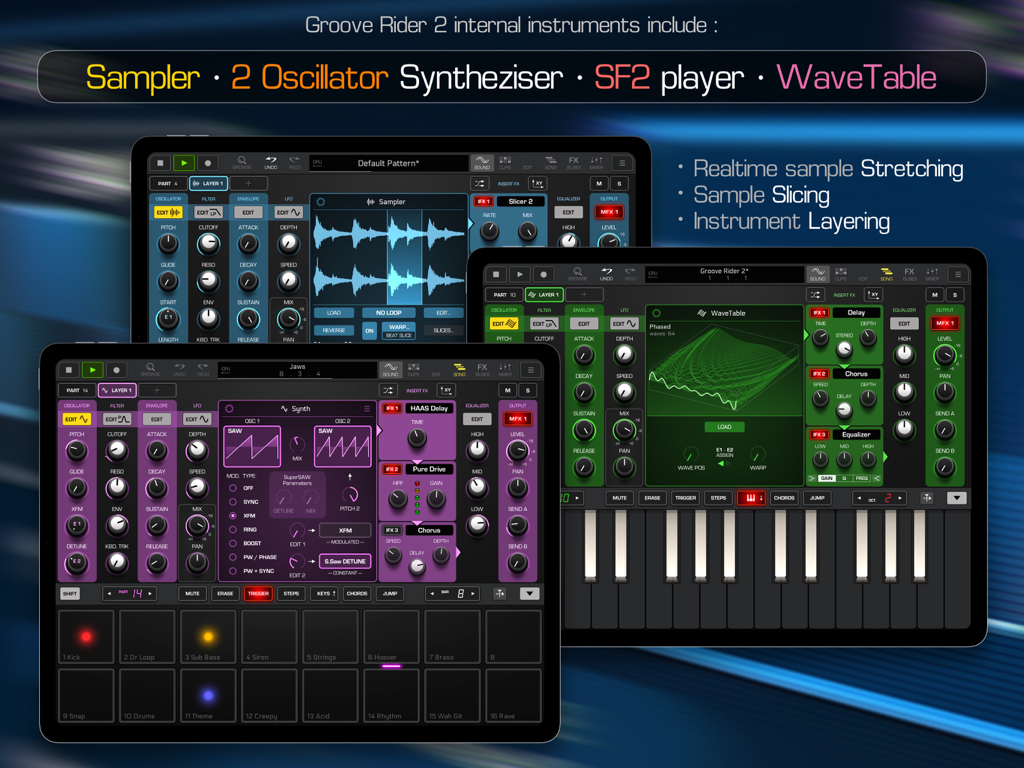Open the Clips view icon
Viewport: 1024px width, 768px height.
click(x=413, y=370)
